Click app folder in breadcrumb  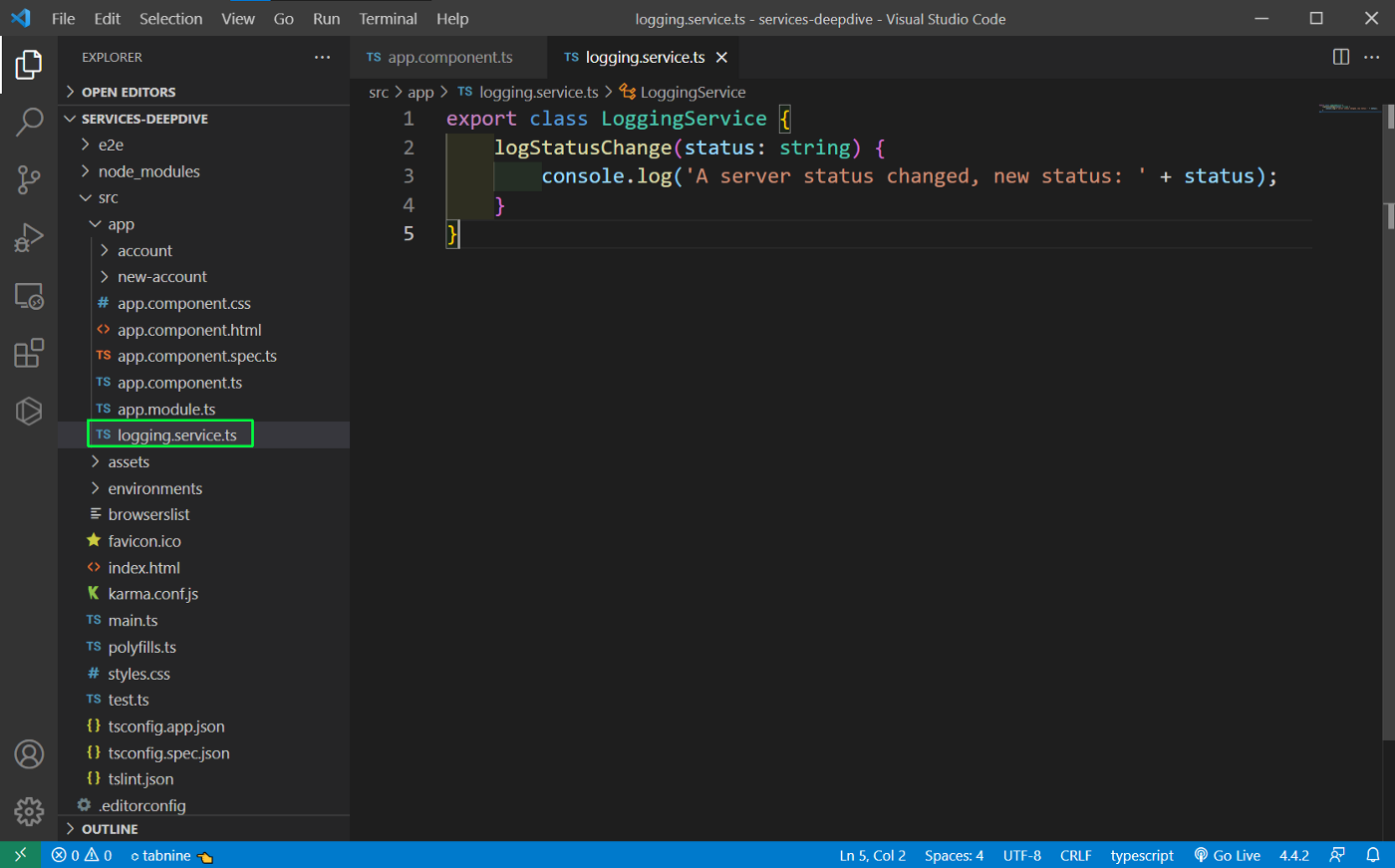pos(420,92)
